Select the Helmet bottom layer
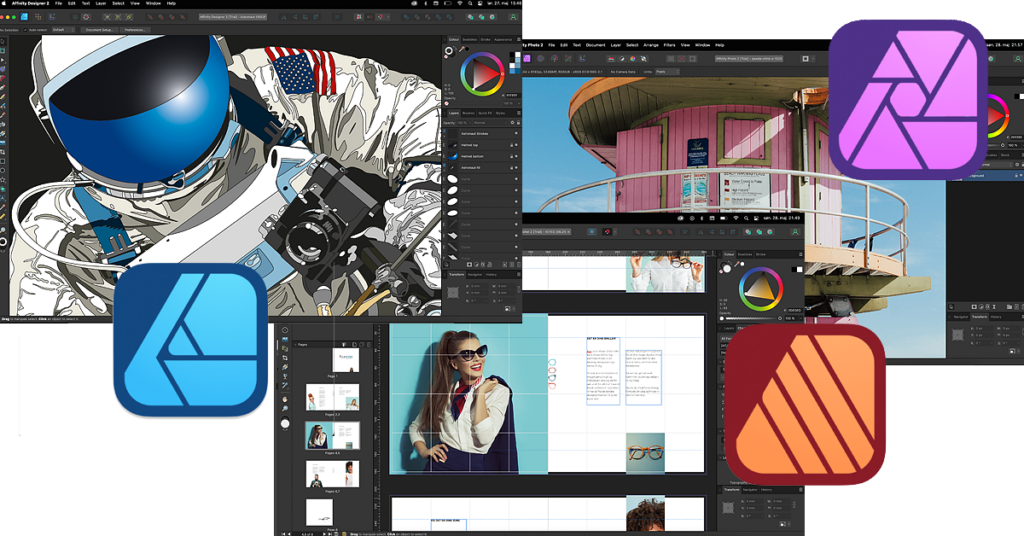This screenshot has height=536, width=1024. pyautogui.click(x=483, y=156)
